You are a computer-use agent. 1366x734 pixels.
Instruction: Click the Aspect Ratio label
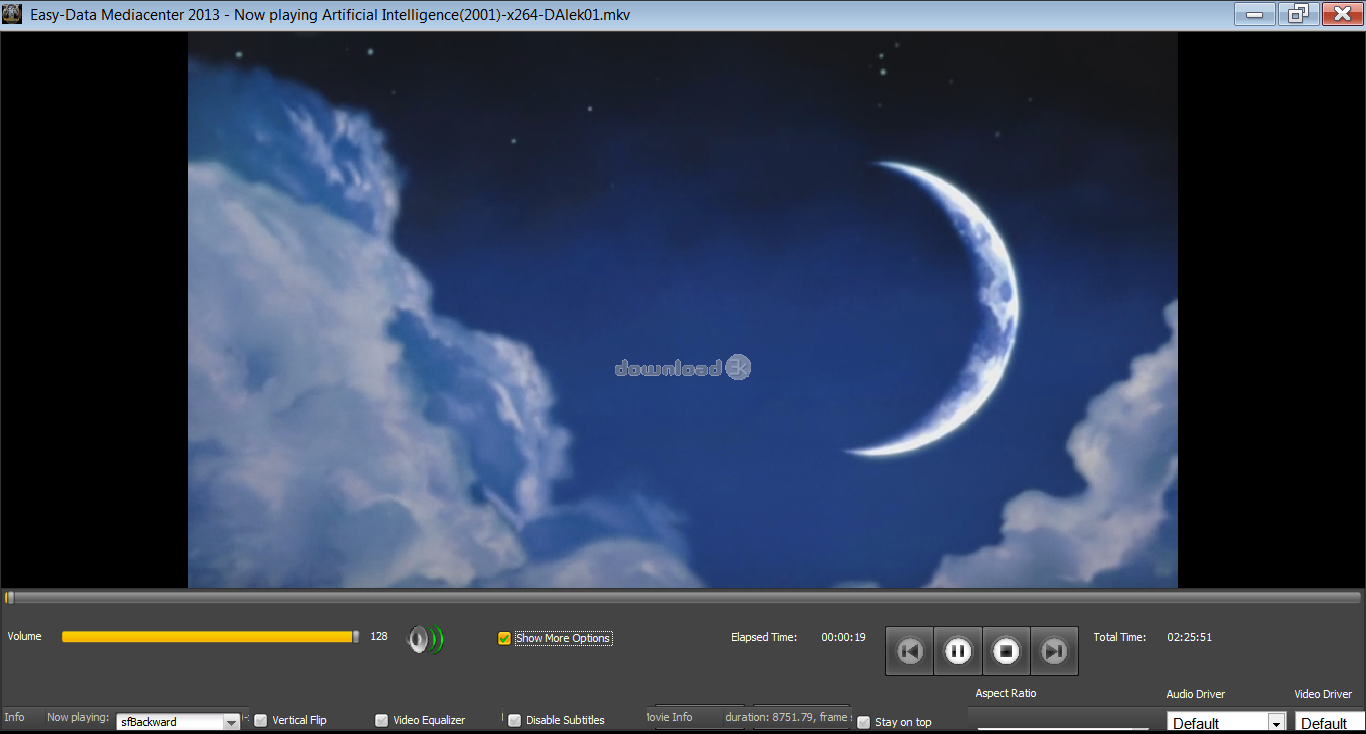(x=1006, y=693)
